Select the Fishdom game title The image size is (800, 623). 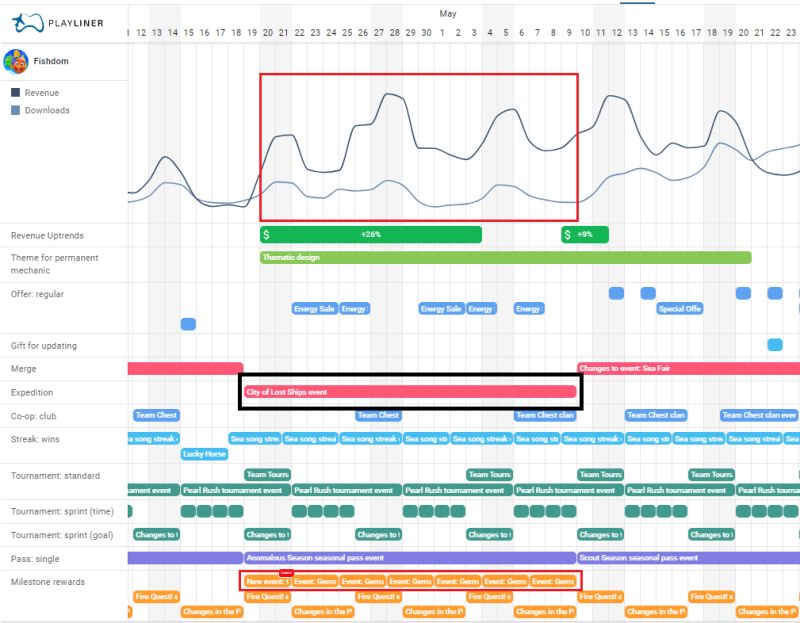coord(51,61)
